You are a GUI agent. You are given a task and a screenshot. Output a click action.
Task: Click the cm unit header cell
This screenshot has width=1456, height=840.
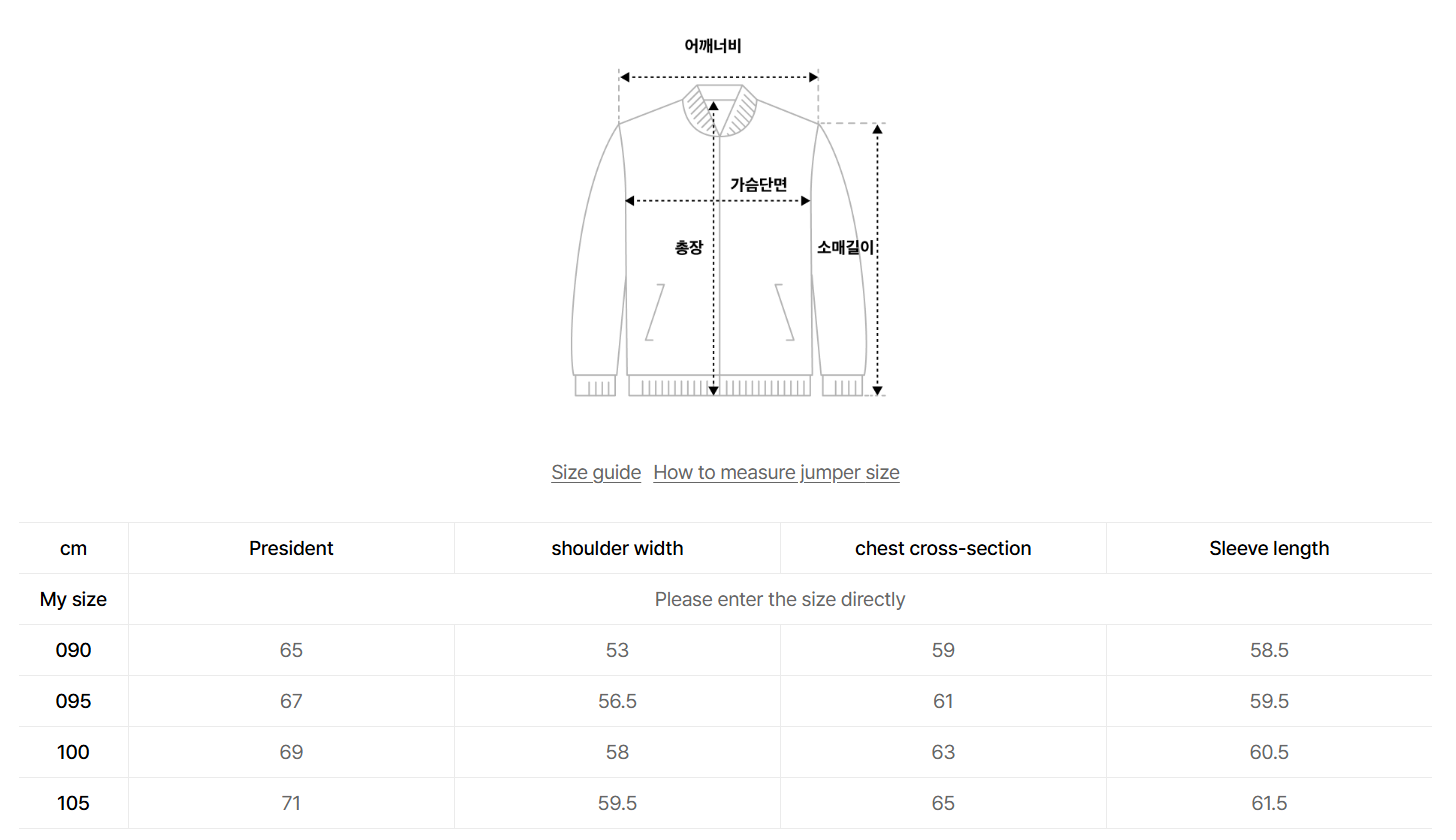[73, 549]
